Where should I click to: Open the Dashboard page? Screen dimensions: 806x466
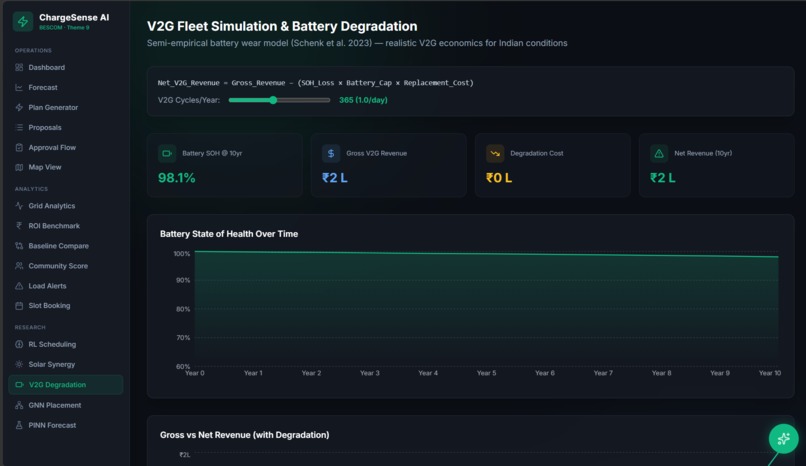(66, 67)
